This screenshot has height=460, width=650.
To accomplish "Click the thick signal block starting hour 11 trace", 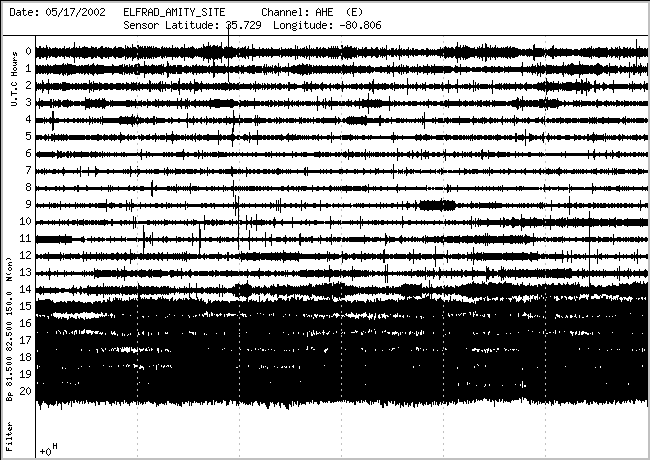I will pyautogui.click(x=54, y=239).
